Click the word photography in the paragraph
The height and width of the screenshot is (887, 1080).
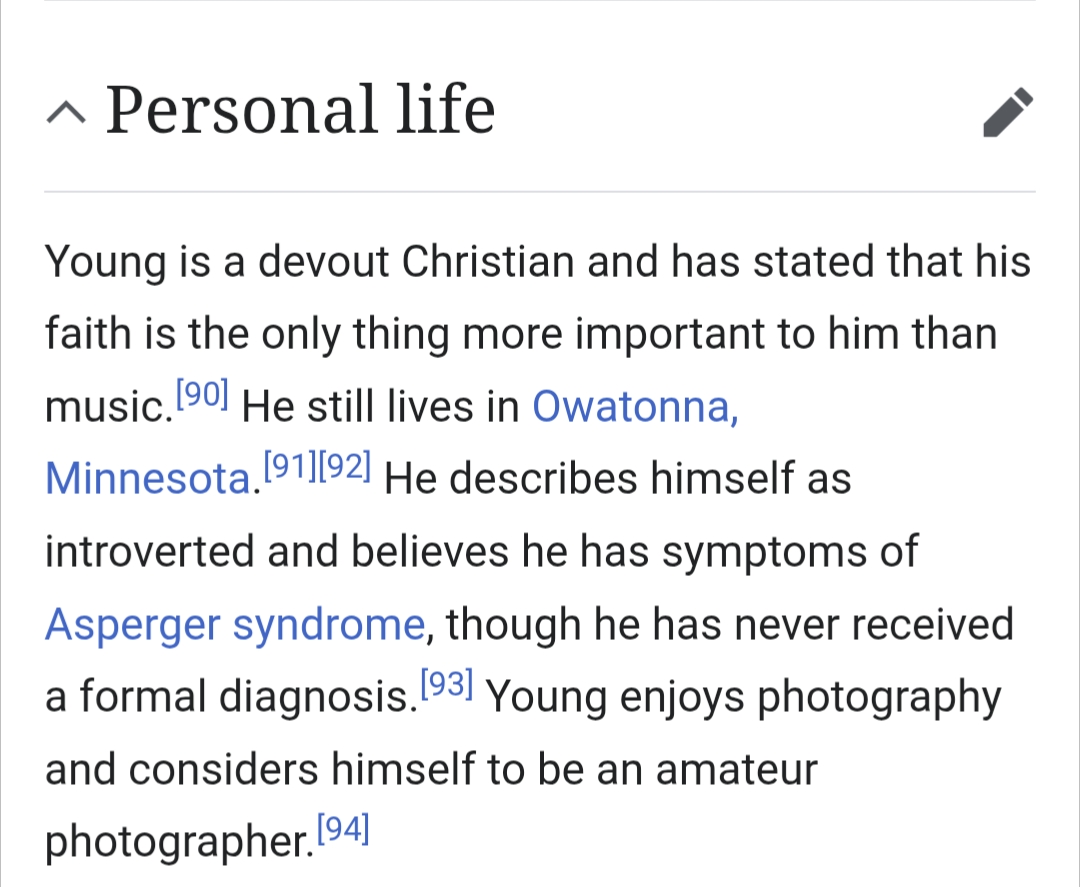point(879,698)
